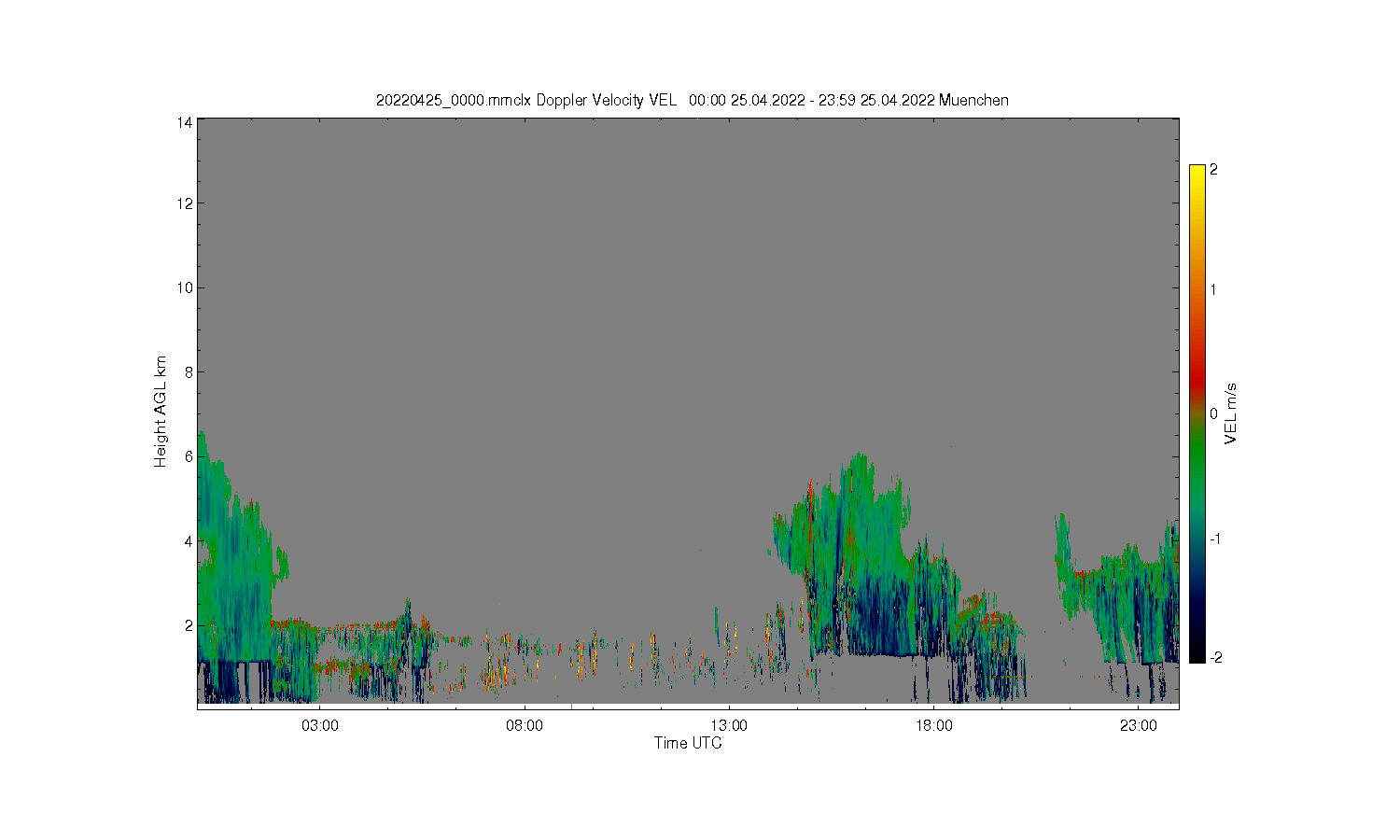1400x840 pixels.
Task: Click the colorbar value '-2'
Action: pos(1214,657)
